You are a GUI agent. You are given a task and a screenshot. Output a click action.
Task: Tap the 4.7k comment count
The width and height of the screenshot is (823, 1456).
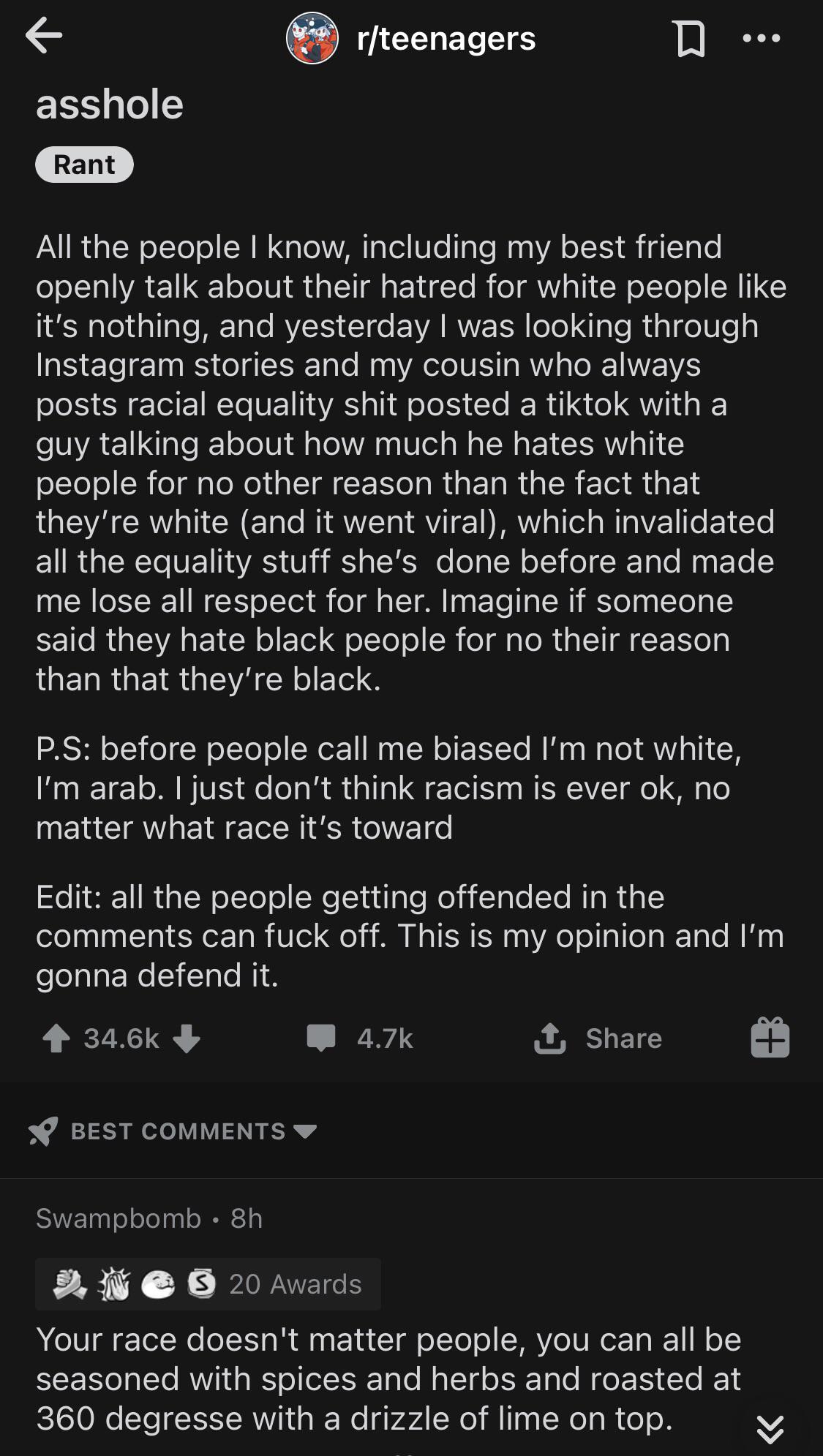click(385, 1038)
